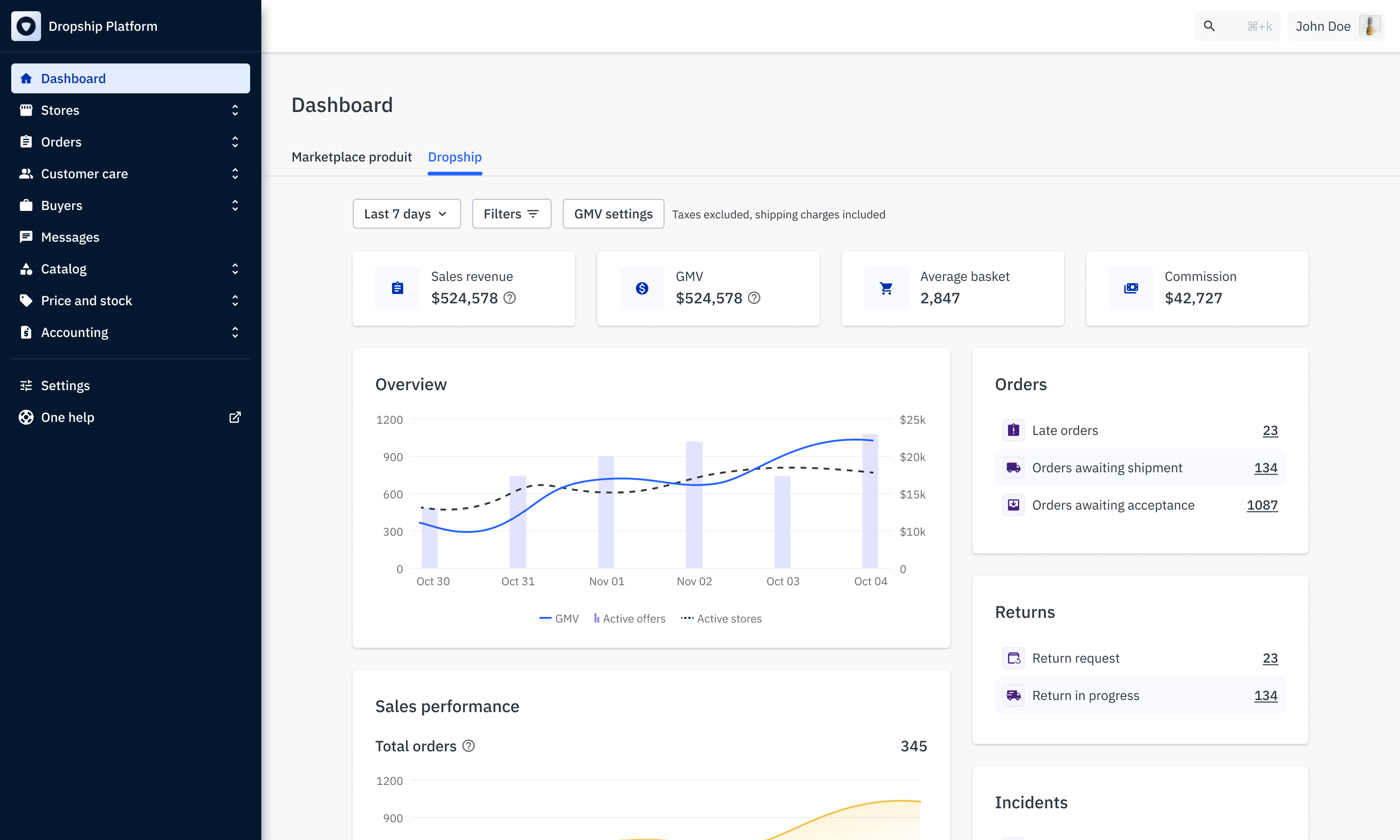Click the Total orders value 345
The width and height of the screenshot is (1400, 840).
point(914,746)
